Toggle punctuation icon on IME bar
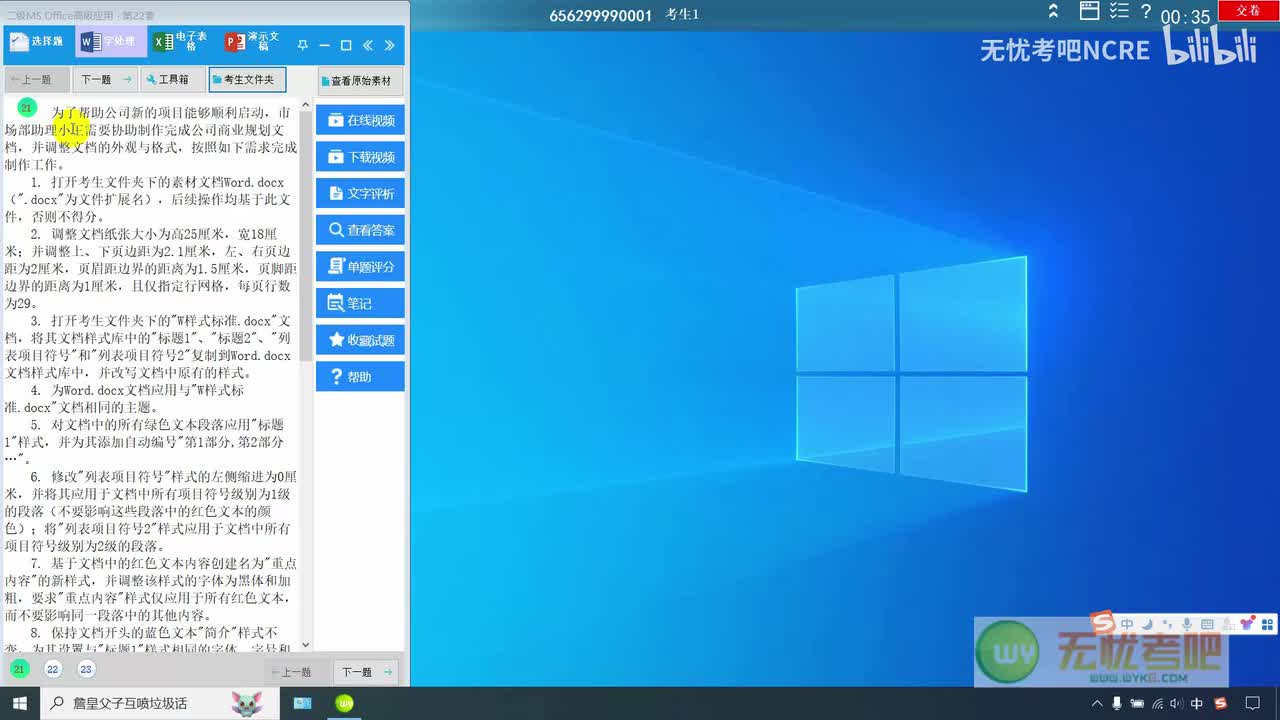Screen dimensions: 1280x720 tap(1167, 624)
